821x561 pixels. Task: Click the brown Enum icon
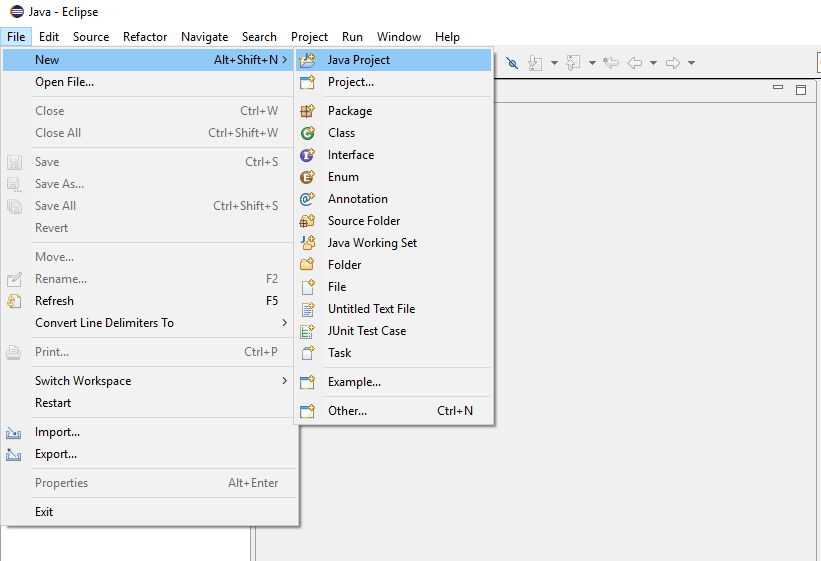coord(307,177)
